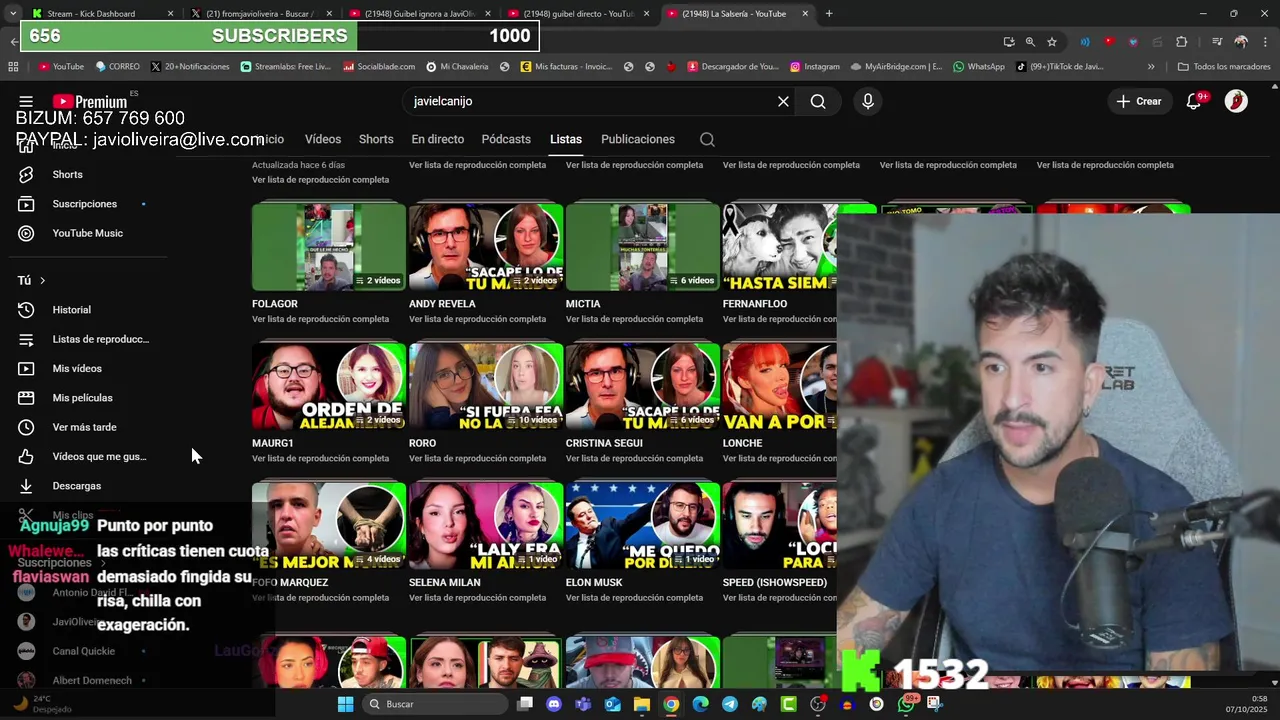Start voice search with microphone icon
The height and width of the screenshot is (720, 1280).
tap(868, 101)
